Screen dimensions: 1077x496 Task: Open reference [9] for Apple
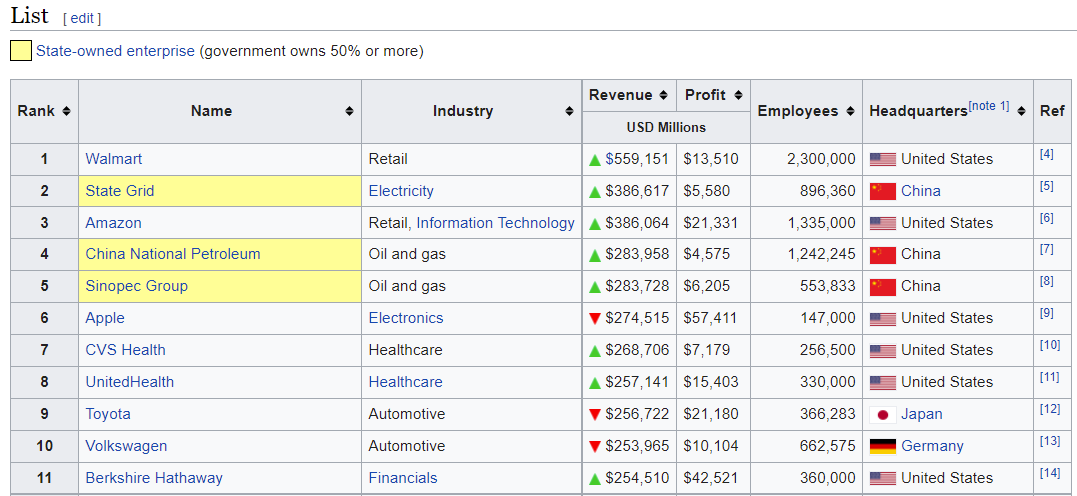pyautogui.click(x=1047, y=313)
